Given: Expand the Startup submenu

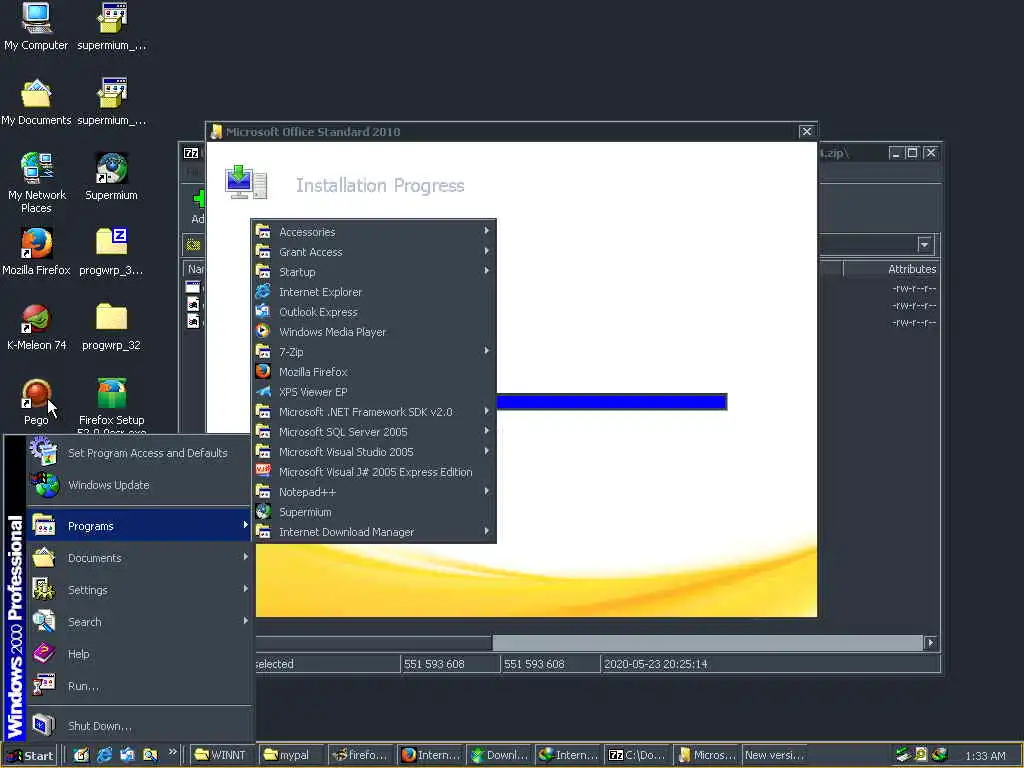Looking at the screenshot, I should coord(374,272).
